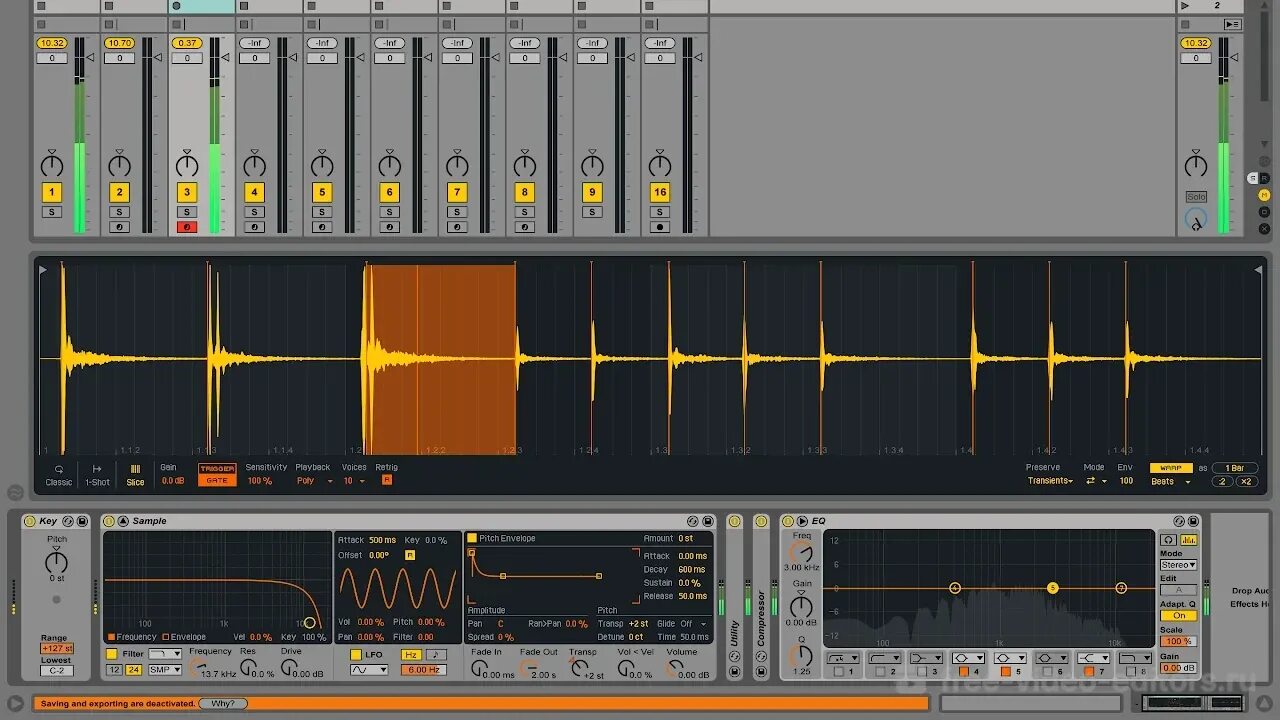1280x720 pixels.
Task: Toggle EQ spectrum analyzer button
Action: point(1189,540)
